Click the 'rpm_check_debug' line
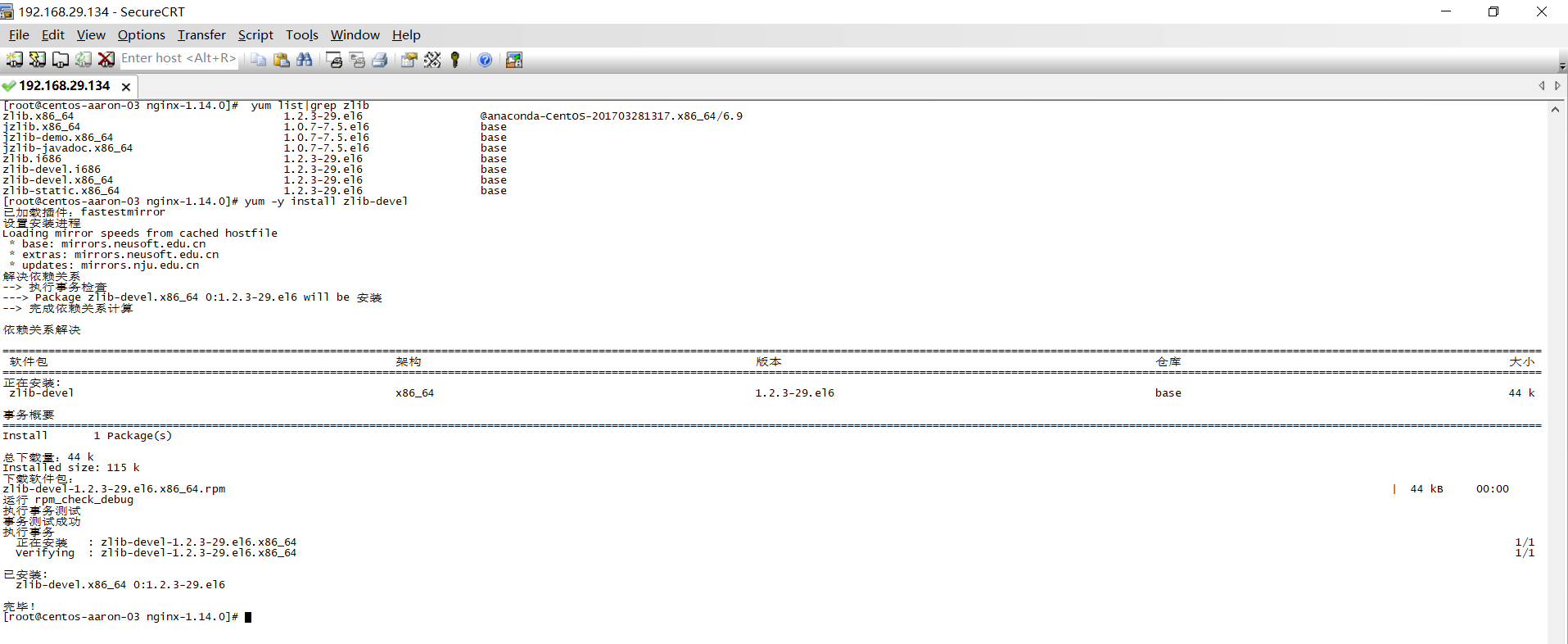 (x=84, y=500)
